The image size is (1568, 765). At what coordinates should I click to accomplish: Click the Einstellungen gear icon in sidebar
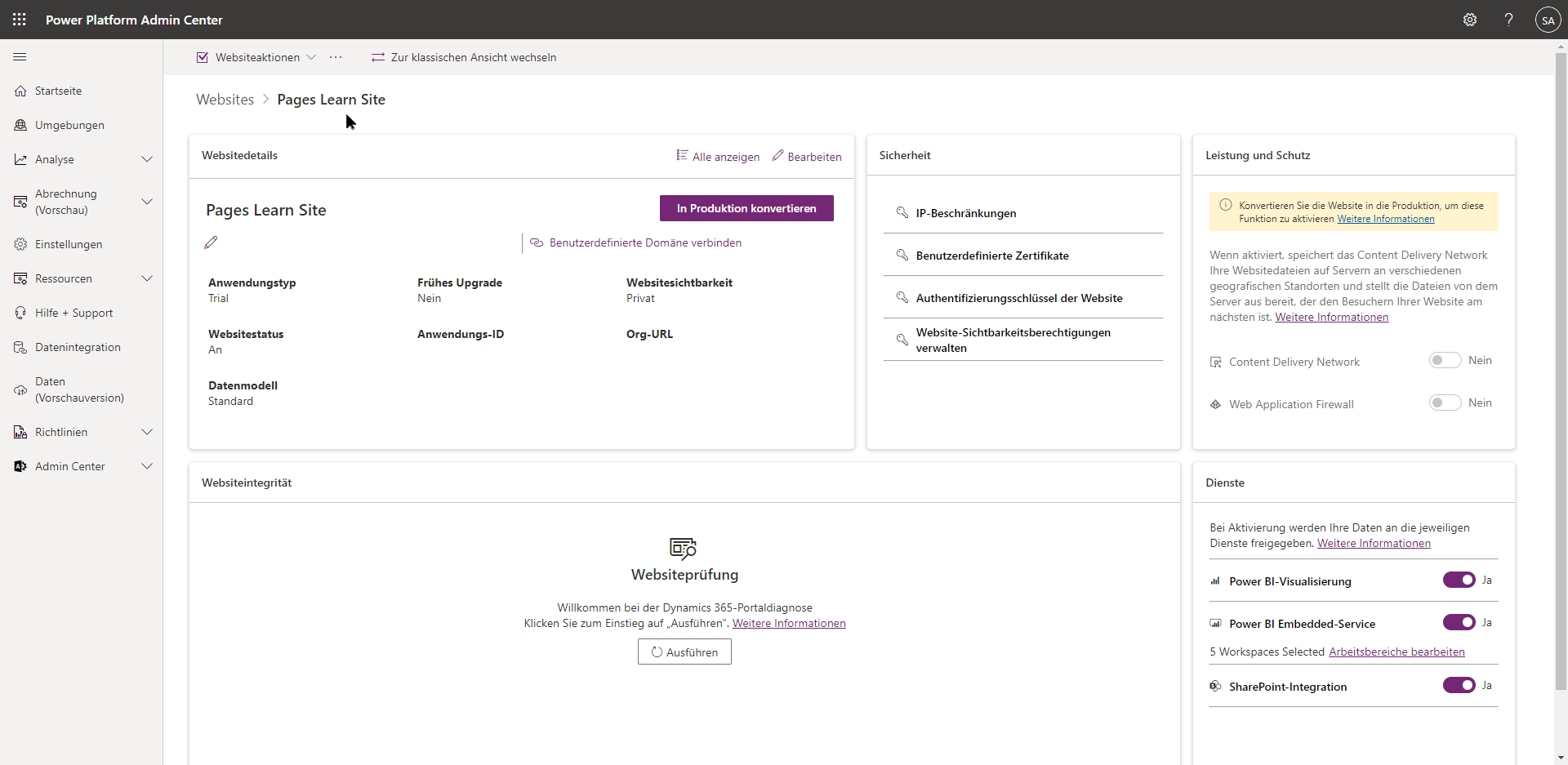20,245
